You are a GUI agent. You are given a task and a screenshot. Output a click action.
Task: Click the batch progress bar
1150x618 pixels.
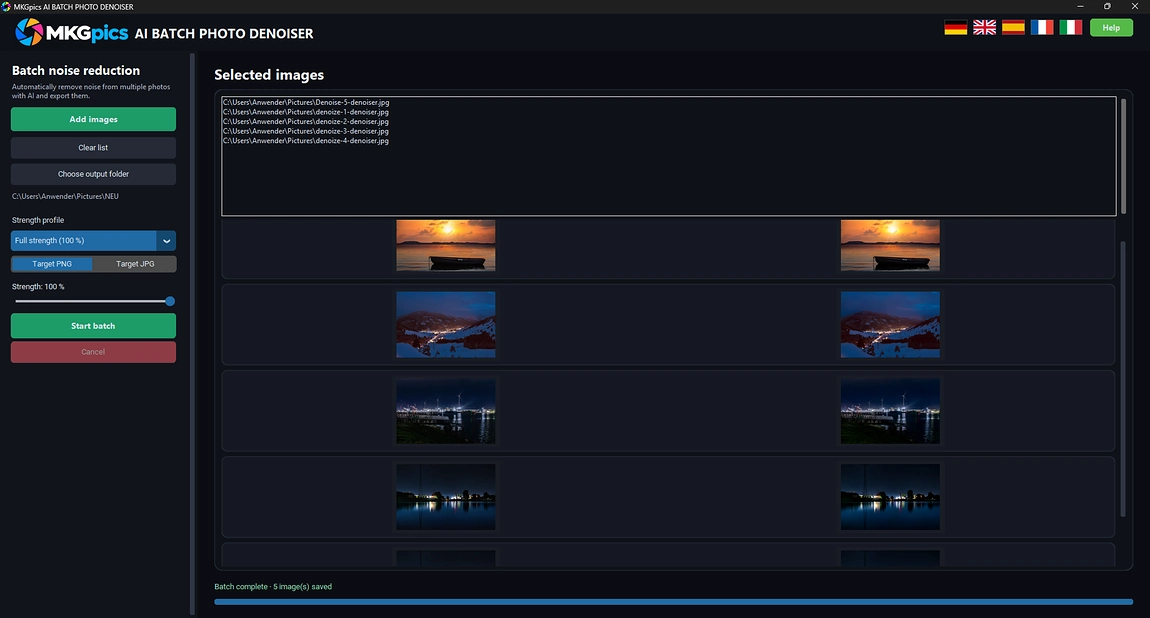coord(673,602)
